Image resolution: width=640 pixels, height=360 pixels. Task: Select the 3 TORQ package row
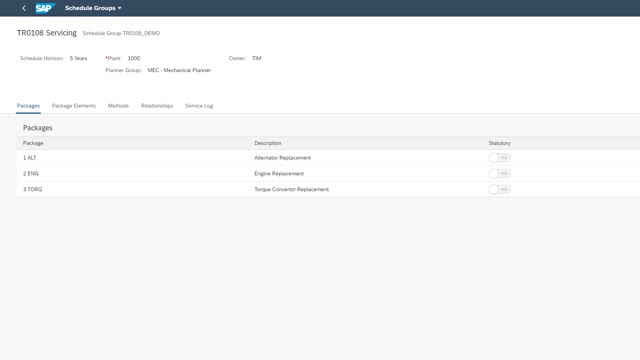click(328, 189)
